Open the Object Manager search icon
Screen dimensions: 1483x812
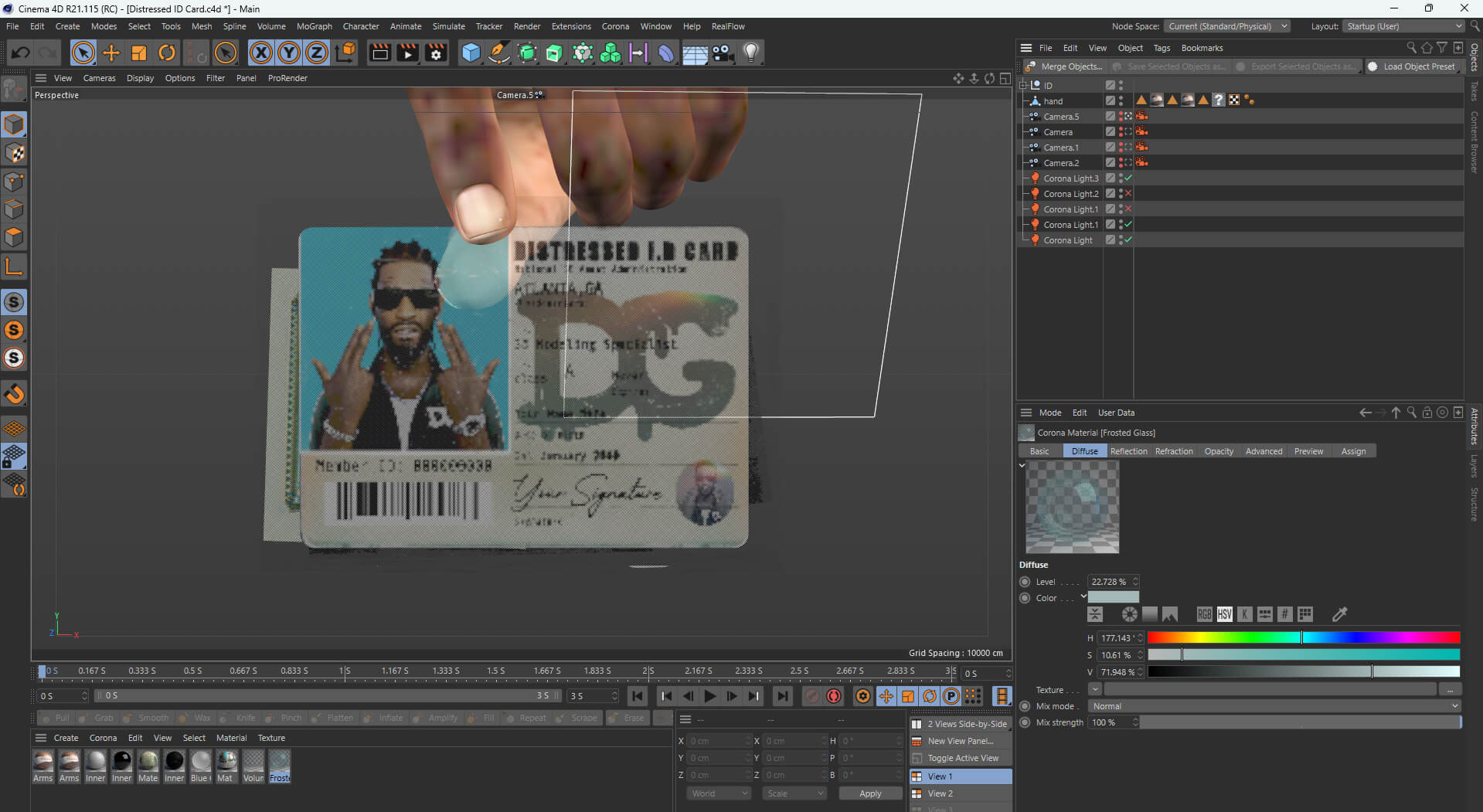click(x=1411, y=48)
